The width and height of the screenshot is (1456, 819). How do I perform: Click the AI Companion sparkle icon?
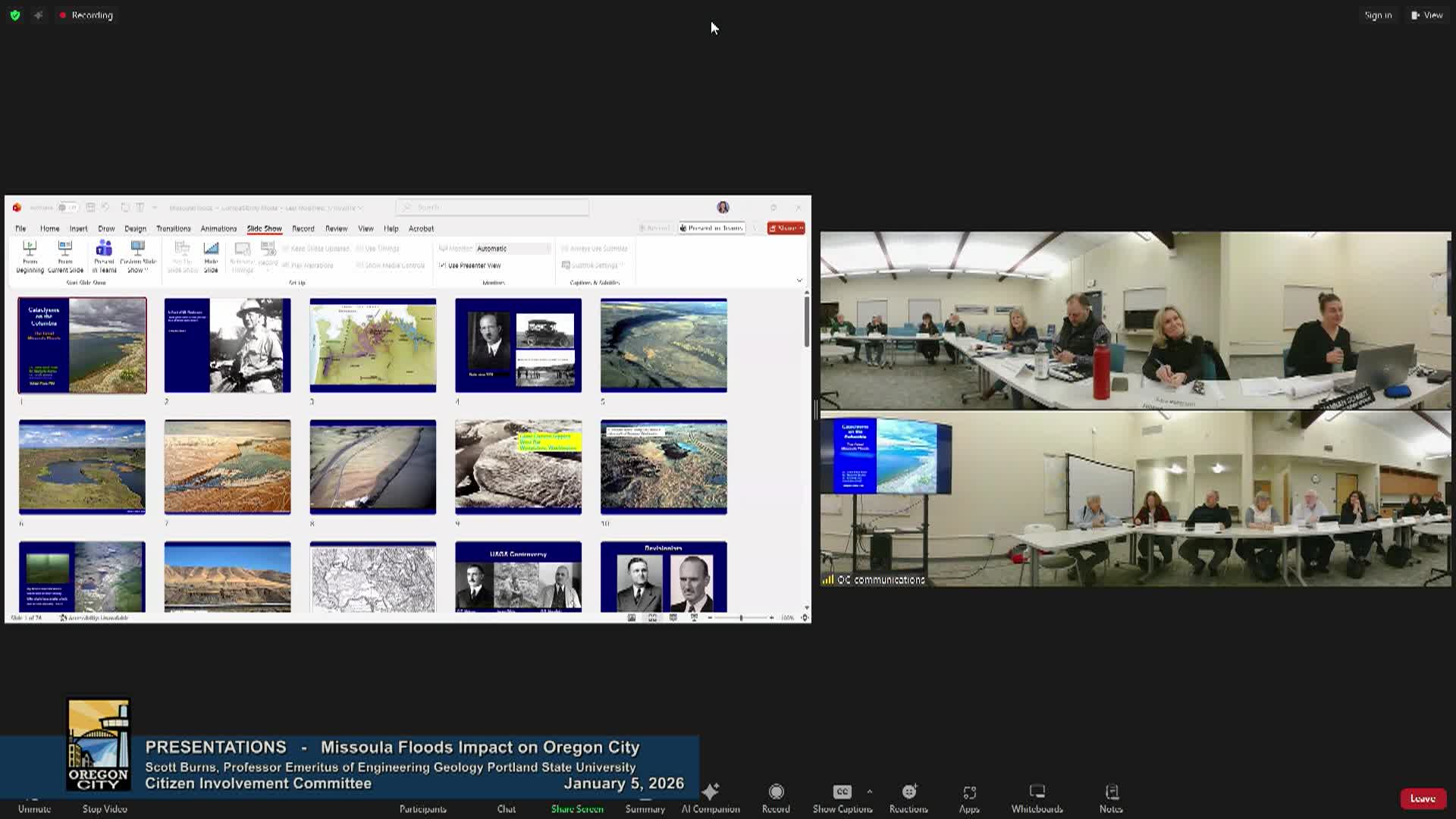pyautogui.click(x=711, y=792)
